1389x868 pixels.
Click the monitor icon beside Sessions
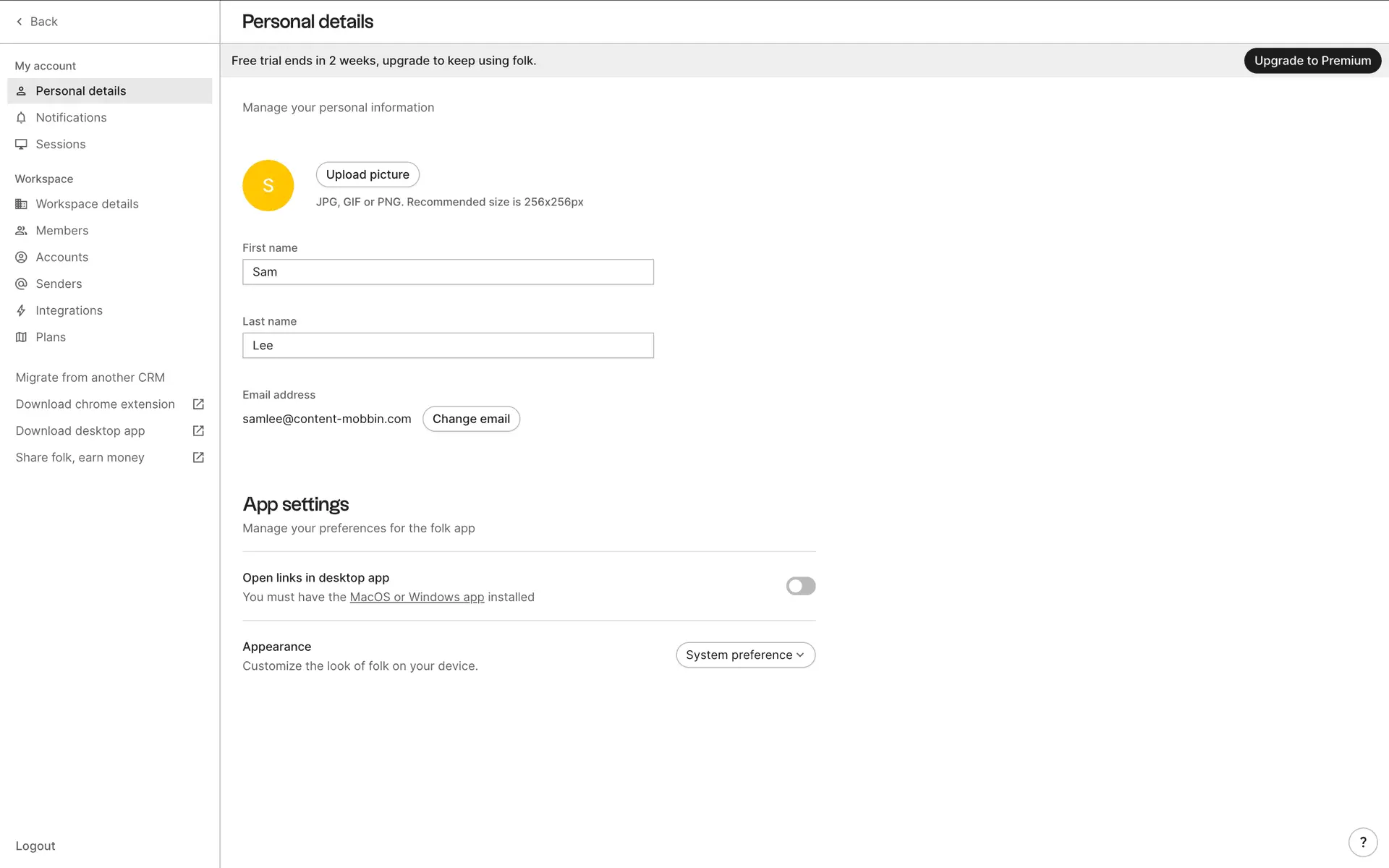[x=21, y=144]
